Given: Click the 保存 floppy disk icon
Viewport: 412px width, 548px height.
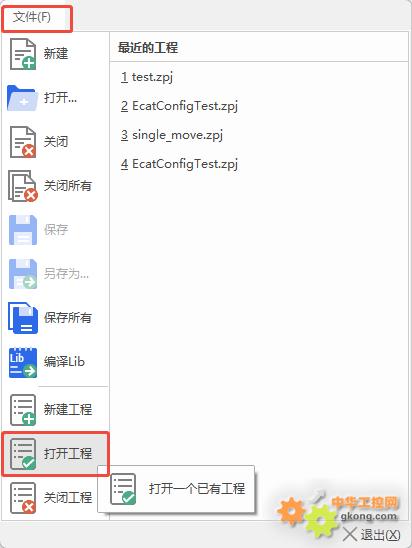Looking at the screenshot, I should pyautogui.click(x=23, y=230).
